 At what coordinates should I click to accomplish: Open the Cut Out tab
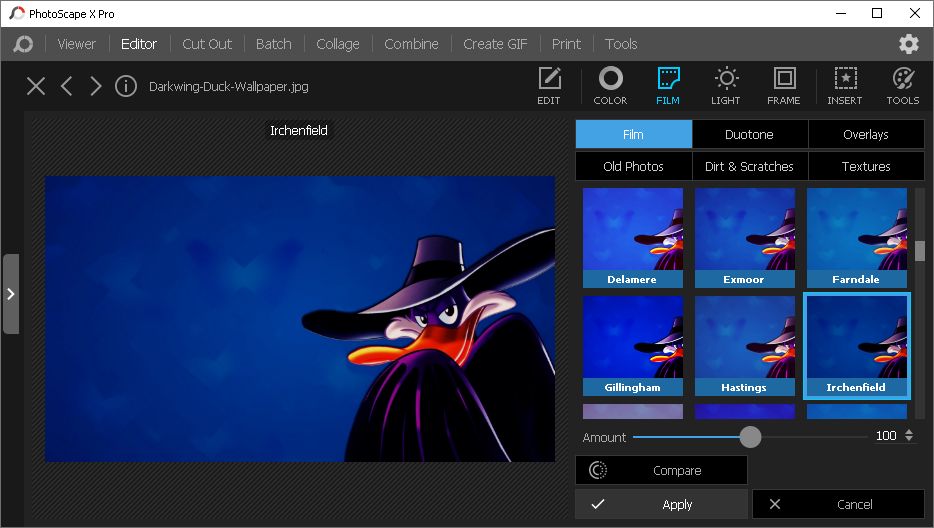[x=207, y=44]
